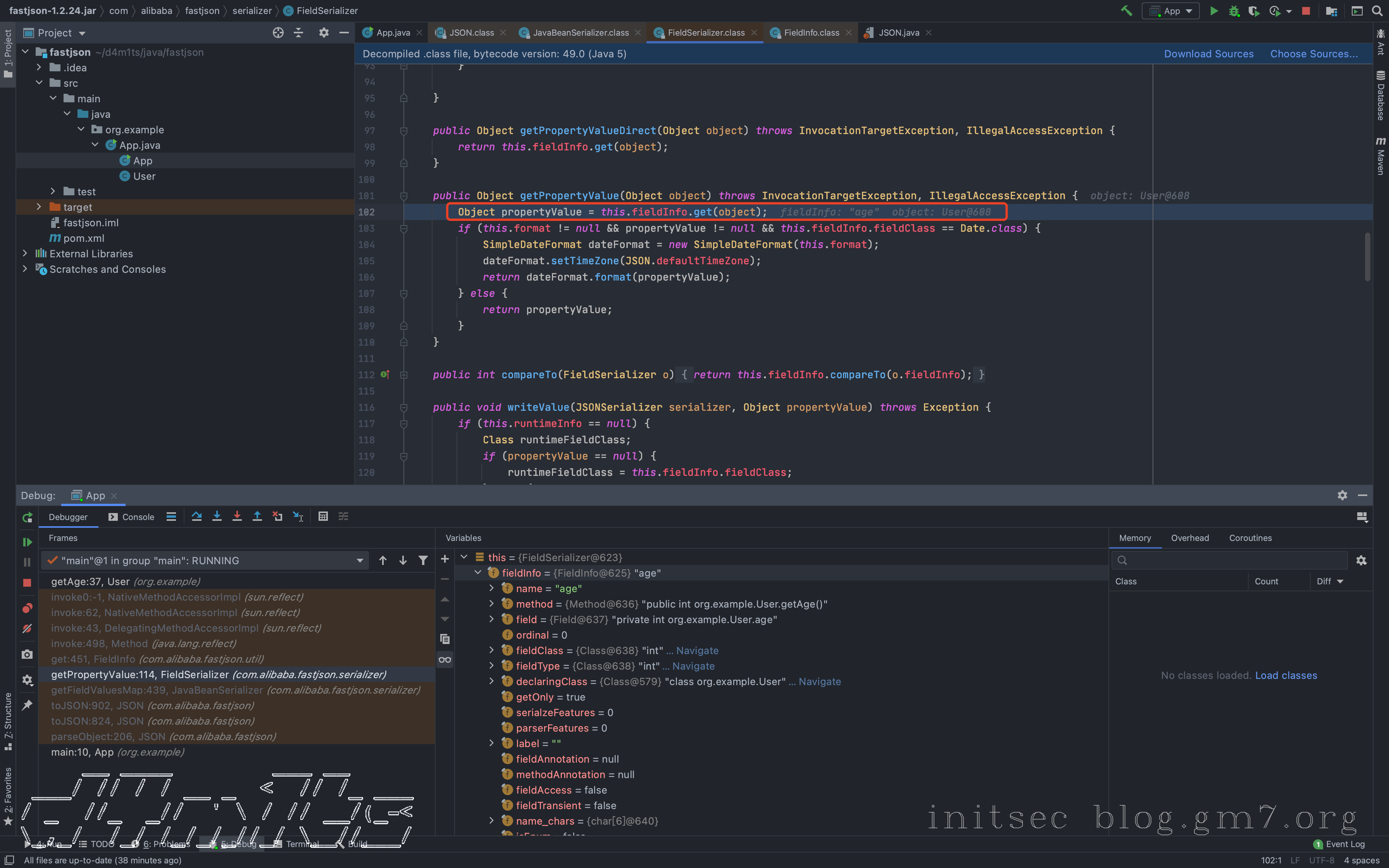Open the Console tab in debugger
The width and height of the screenshot is (1389, 868).
[131, 517]
